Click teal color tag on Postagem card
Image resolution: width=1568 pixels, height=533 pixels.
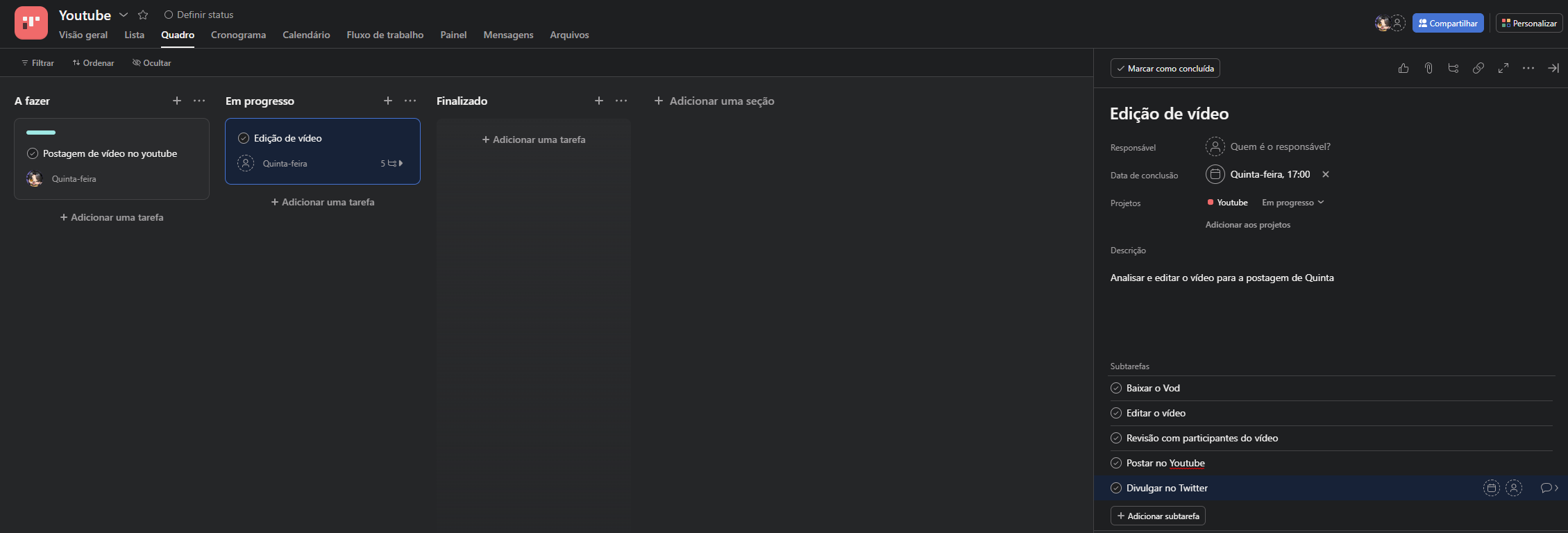pos(41,133)
